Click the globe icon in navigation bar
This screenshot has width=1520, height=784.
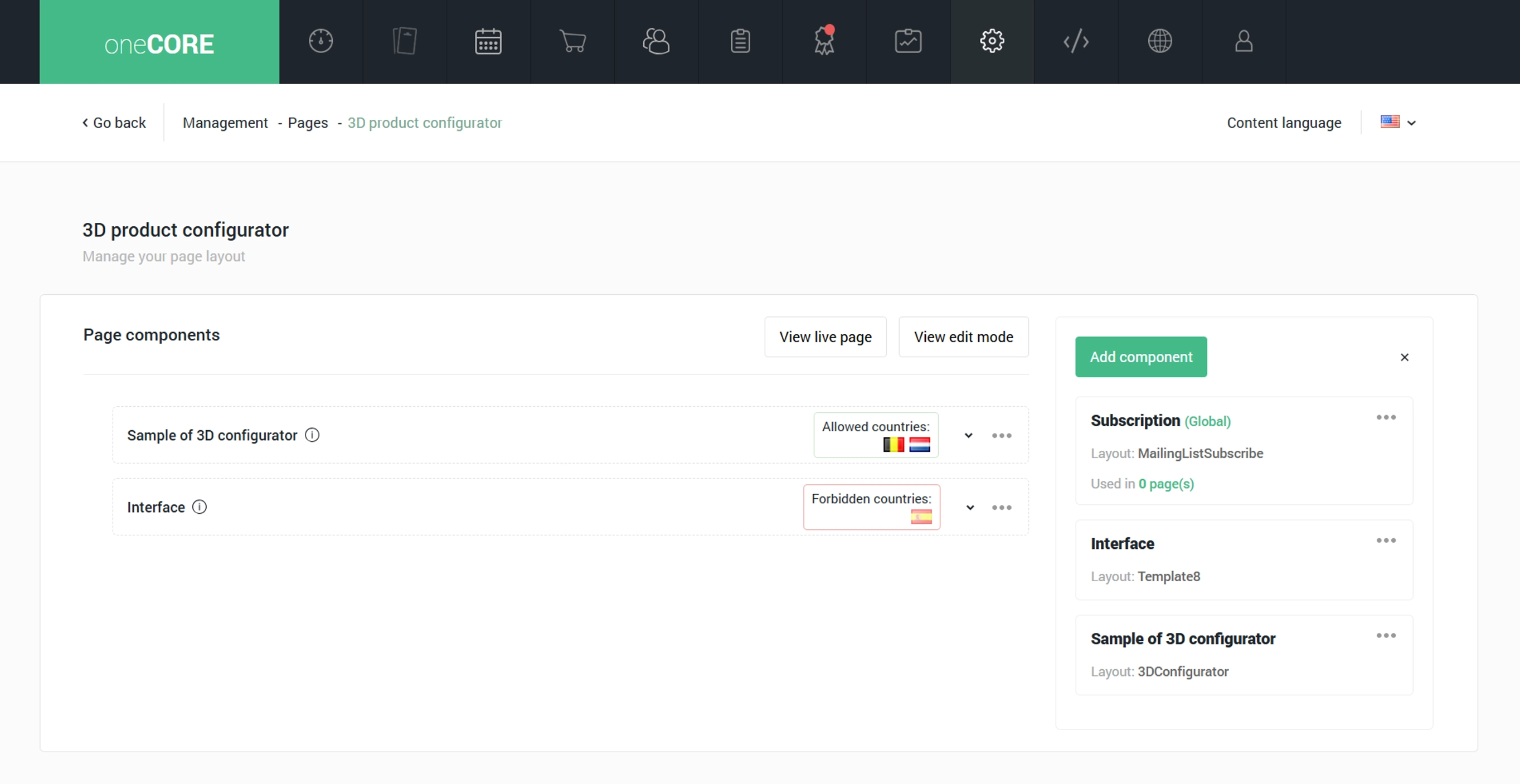click(1159, 41)
